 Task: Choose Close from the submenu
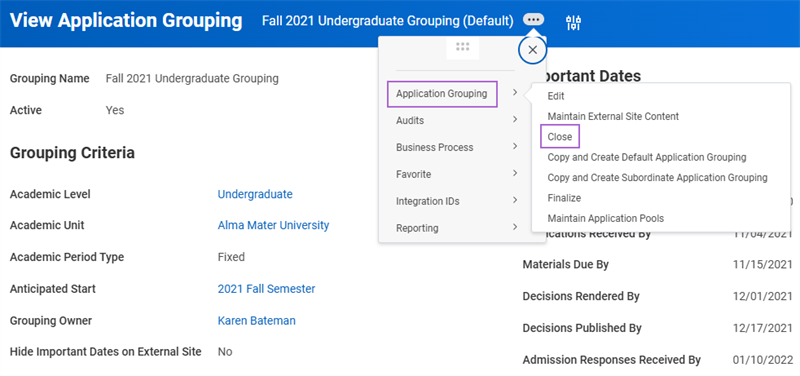point(560,137)
